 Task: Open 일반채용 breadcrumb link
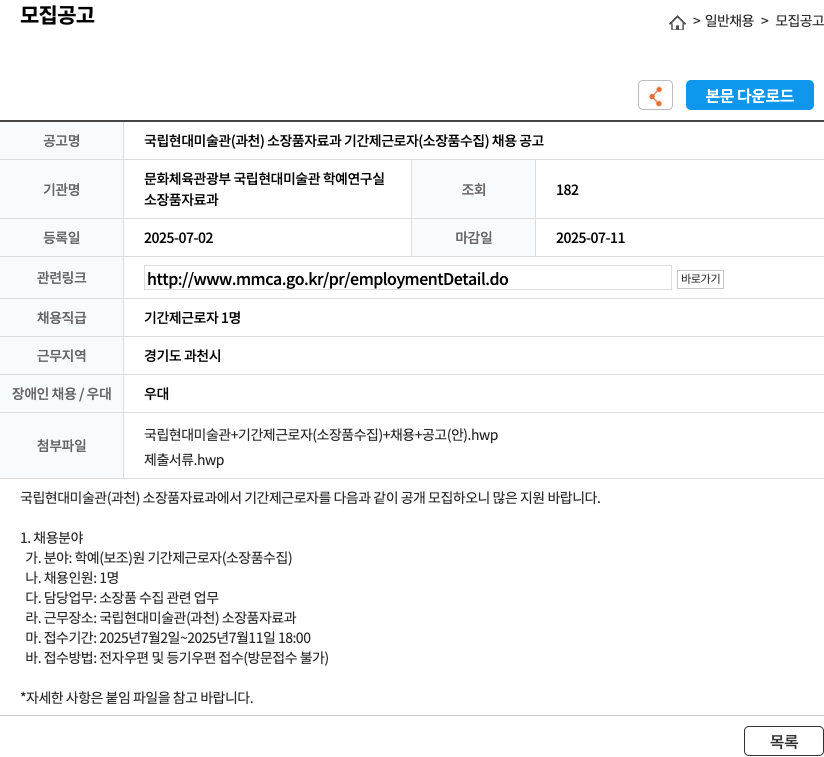728,21
